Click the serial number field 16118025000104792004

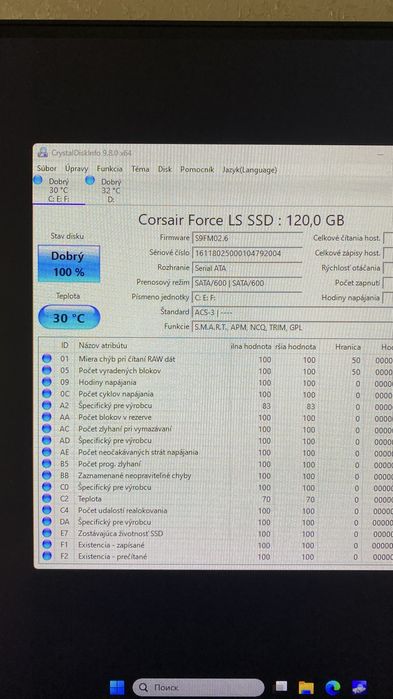(x=247, y=253)
